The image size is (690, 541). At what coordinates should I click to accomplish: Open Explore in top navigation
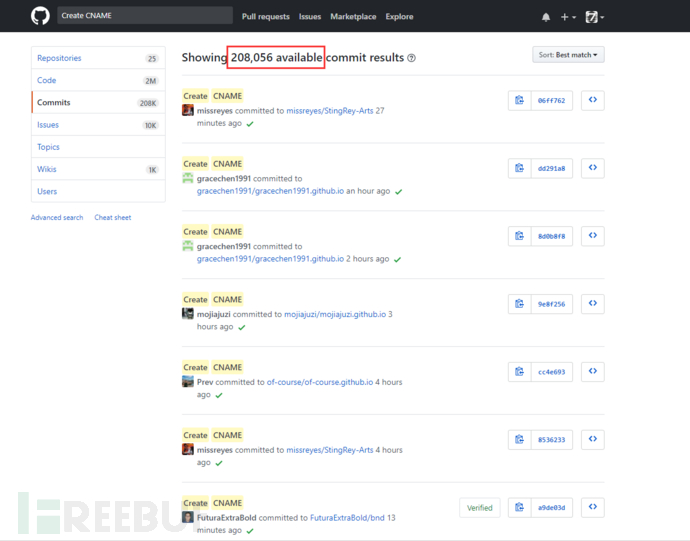click(x=400, y=16)
